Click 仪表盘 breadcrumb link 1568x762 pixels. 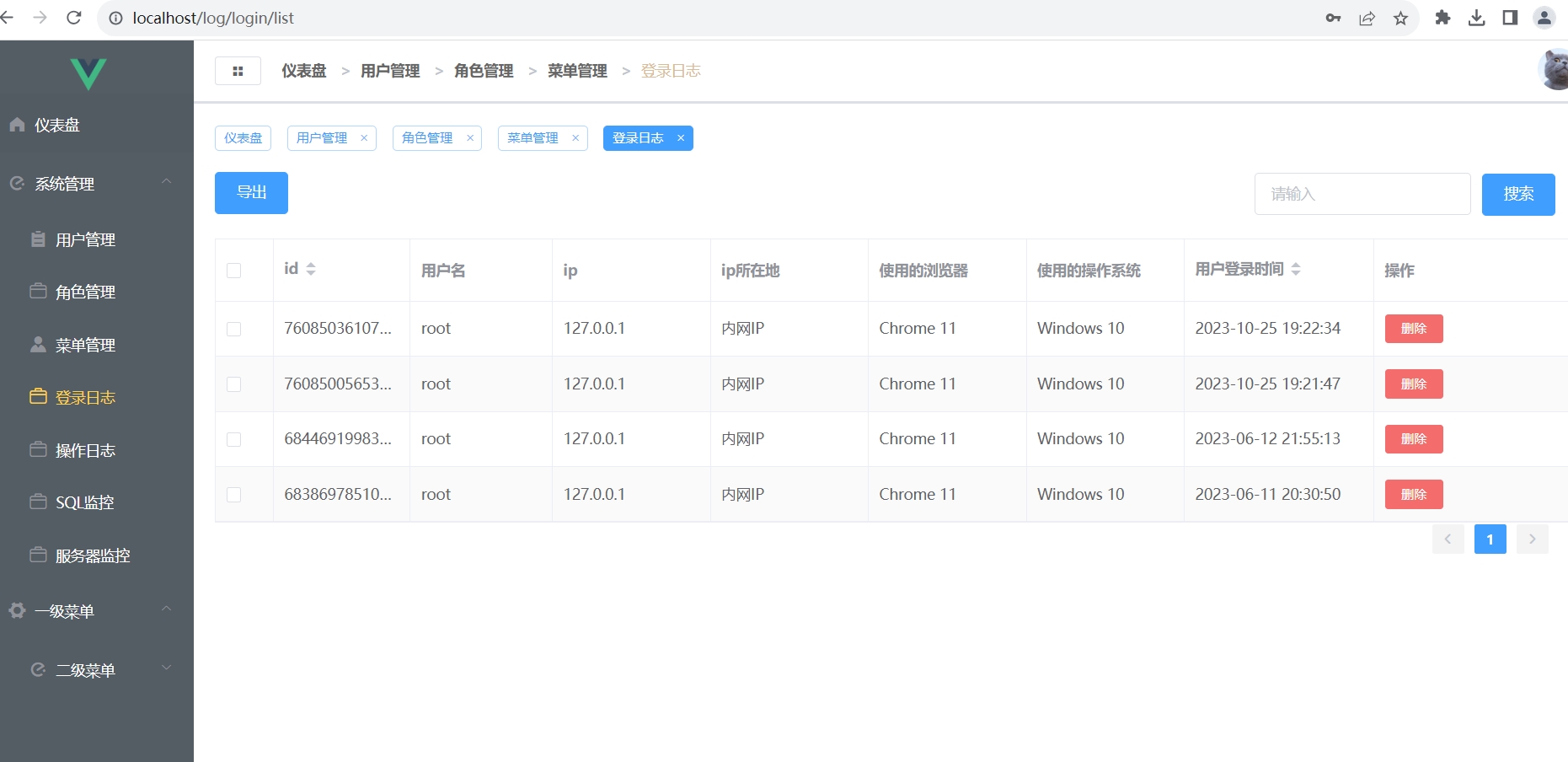click(303, 71)
